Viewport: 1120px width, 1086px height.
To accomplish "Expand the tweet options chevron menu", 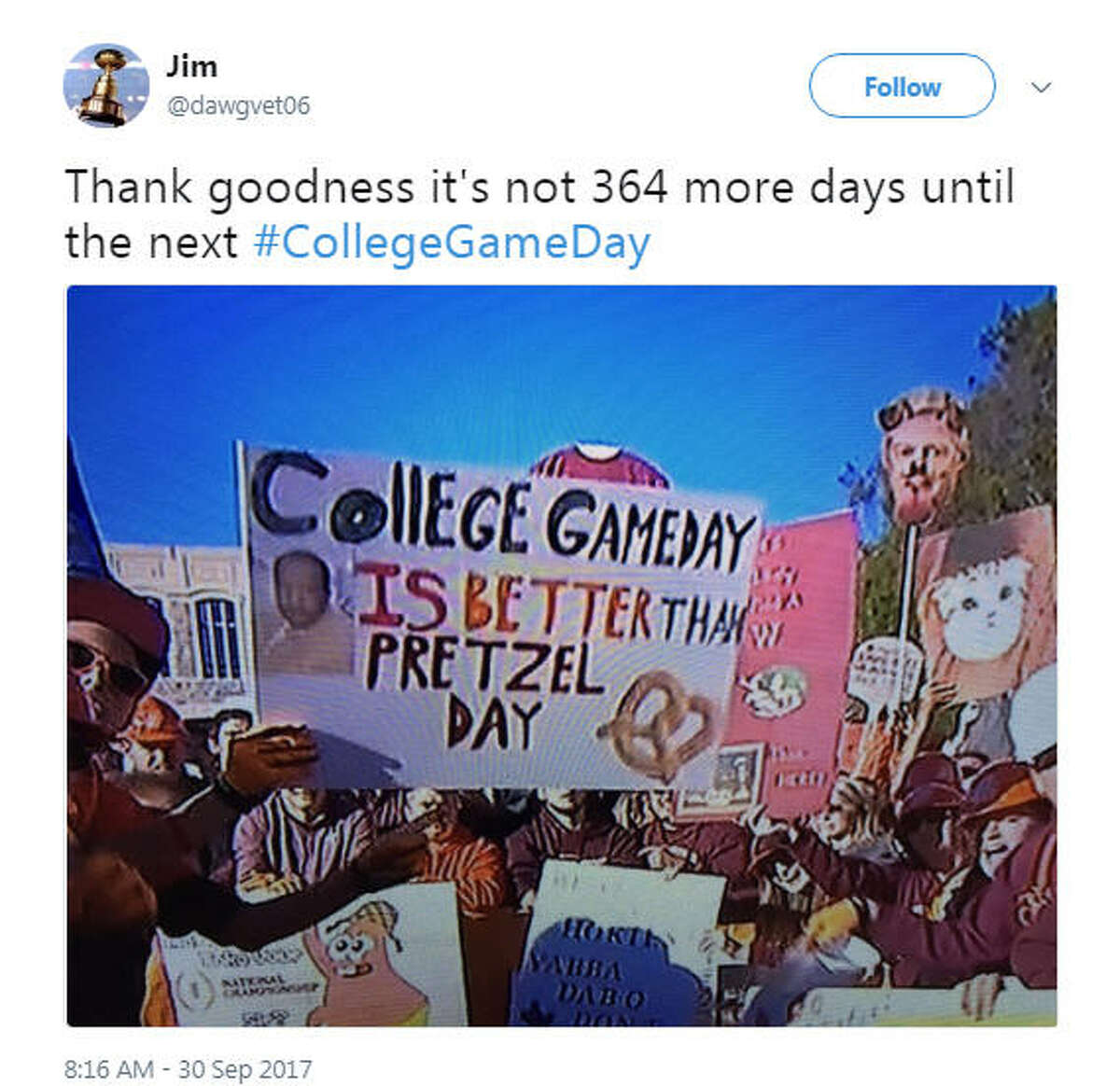I will tap(1042, 87).
